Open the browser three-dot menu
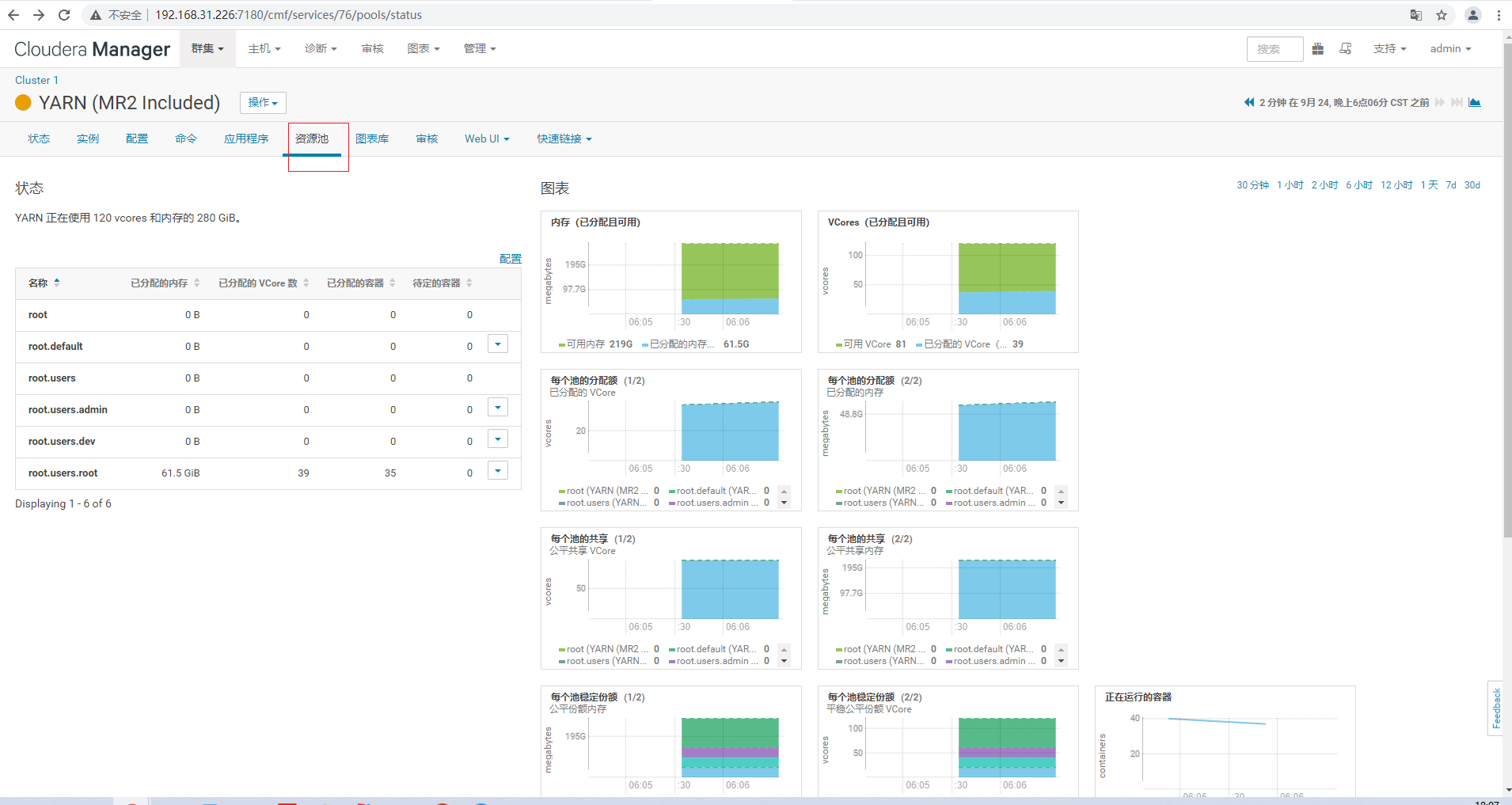Viewport: 1512px width, 805px height. 1499,15
